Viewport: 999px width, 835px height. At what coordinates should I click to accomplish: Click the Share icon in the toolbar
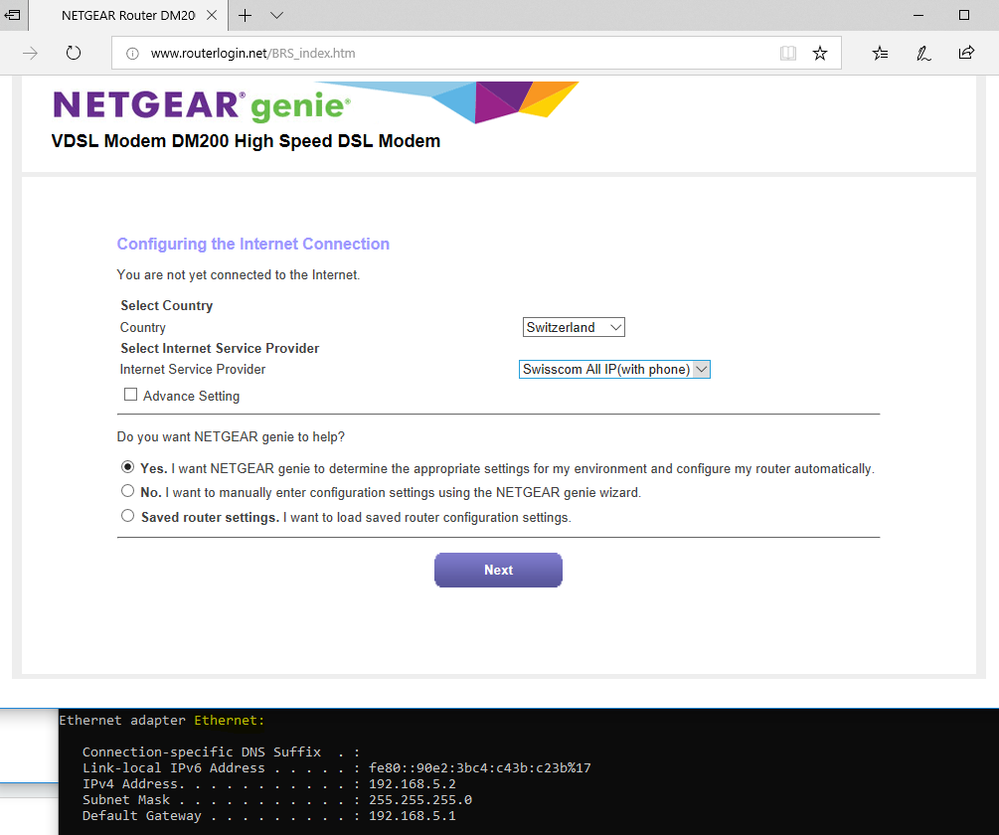click(x=966, y=53)
